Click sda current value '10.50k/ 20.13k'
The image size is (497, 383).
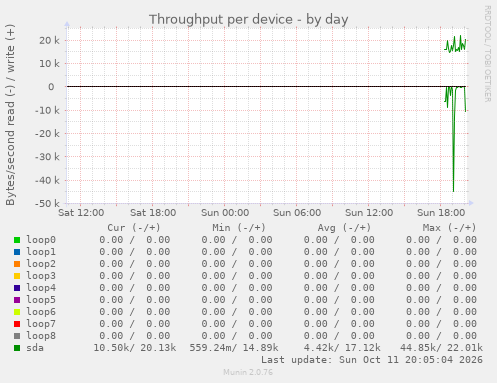point(135,348)
